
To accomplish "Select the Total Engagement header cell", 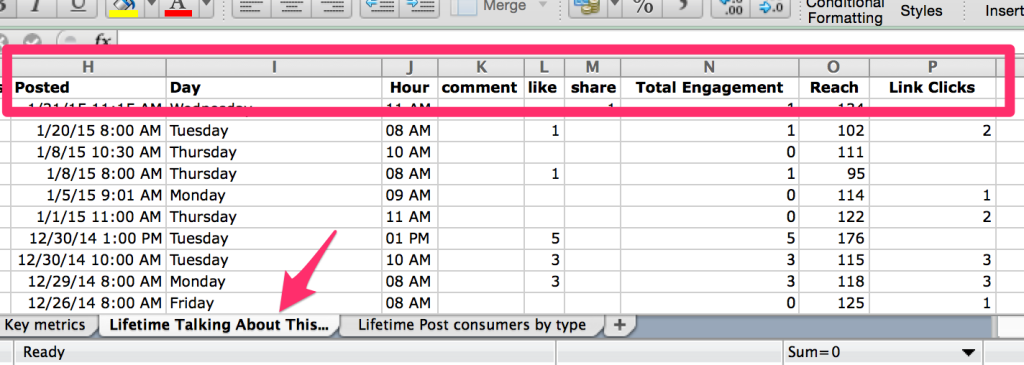I will 709,87.
